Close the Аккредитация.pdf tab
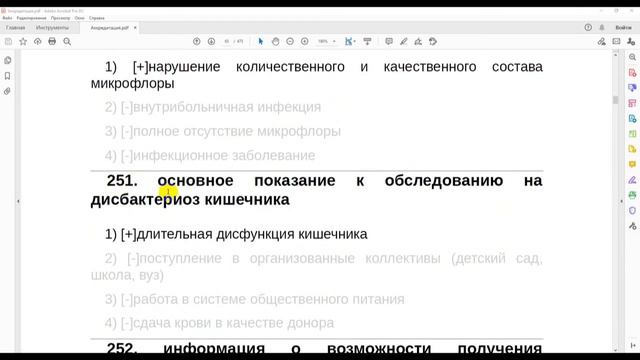The height and width of the screenshot is (360, 640). (135, 28)
